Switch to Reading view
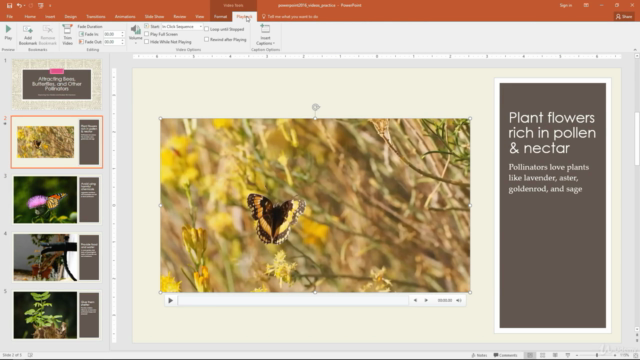 (x=555, y=355)
